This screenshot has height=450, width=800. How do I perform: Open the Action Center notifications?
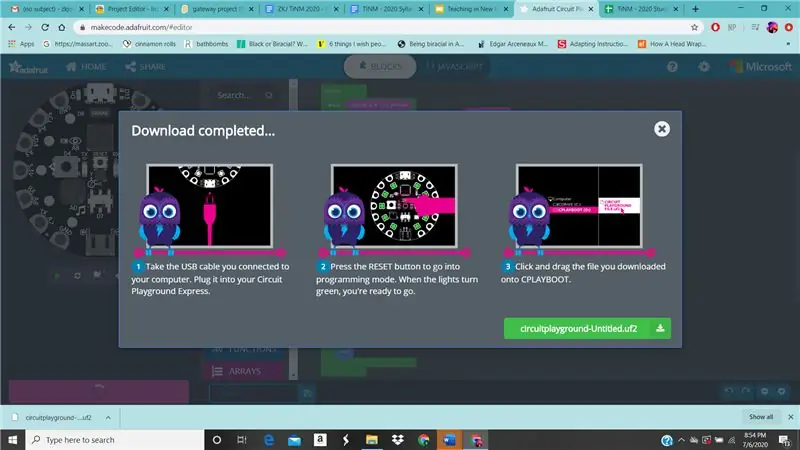[785, 440]
